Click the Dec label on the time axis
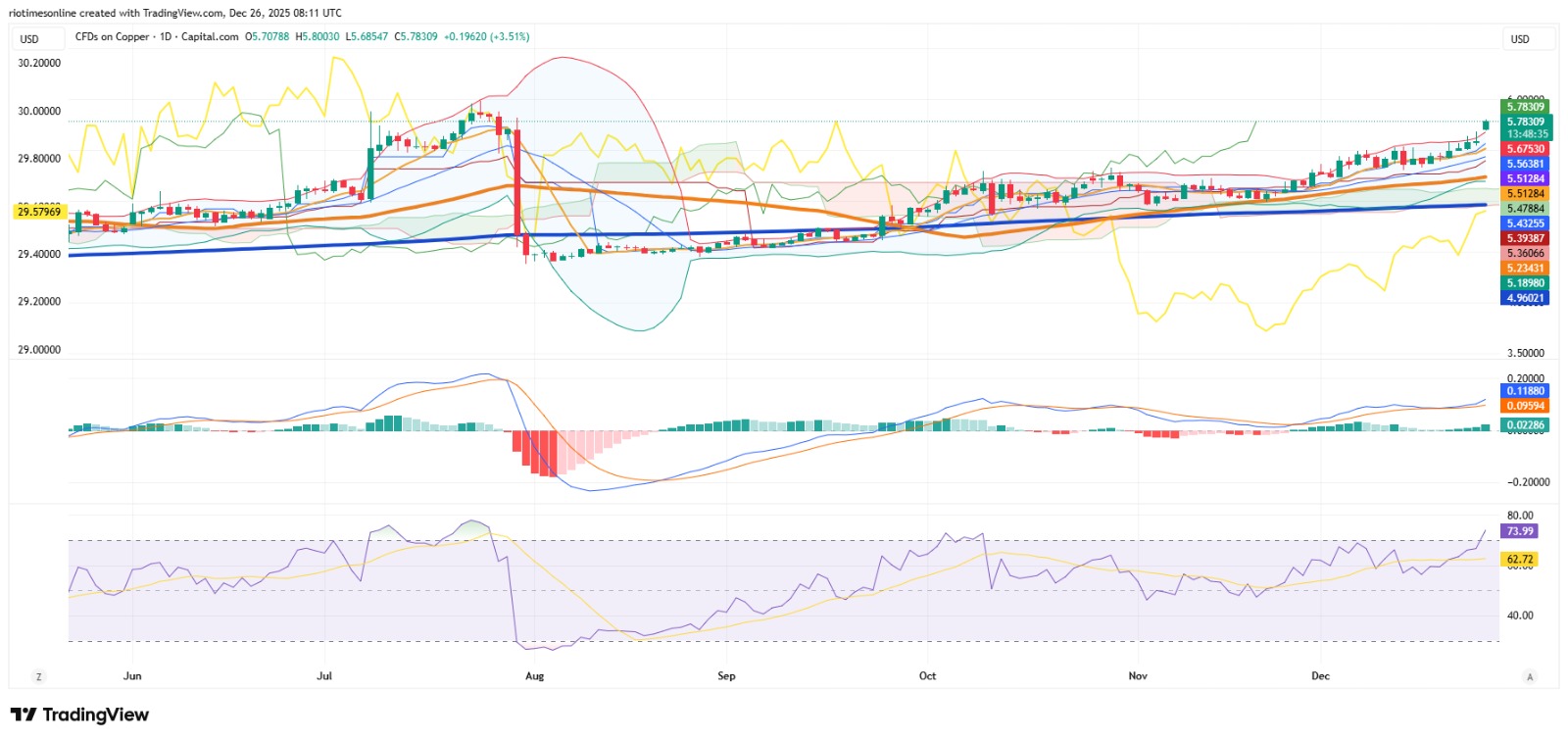The height and width of the screenshot is (741, 1568). [x=1321, y=676]
